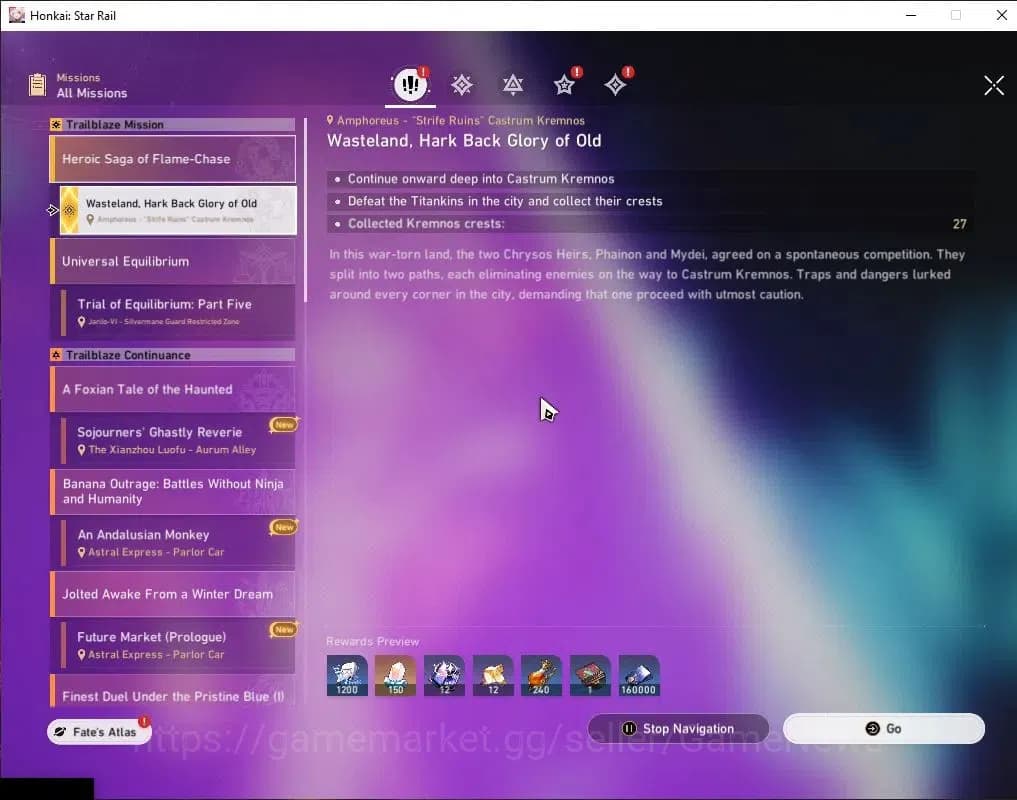Click the mission title 'Wasteland, Hark Back Glory of Old'
This screenshot has height=800, width=1017.
click(464, 141)
